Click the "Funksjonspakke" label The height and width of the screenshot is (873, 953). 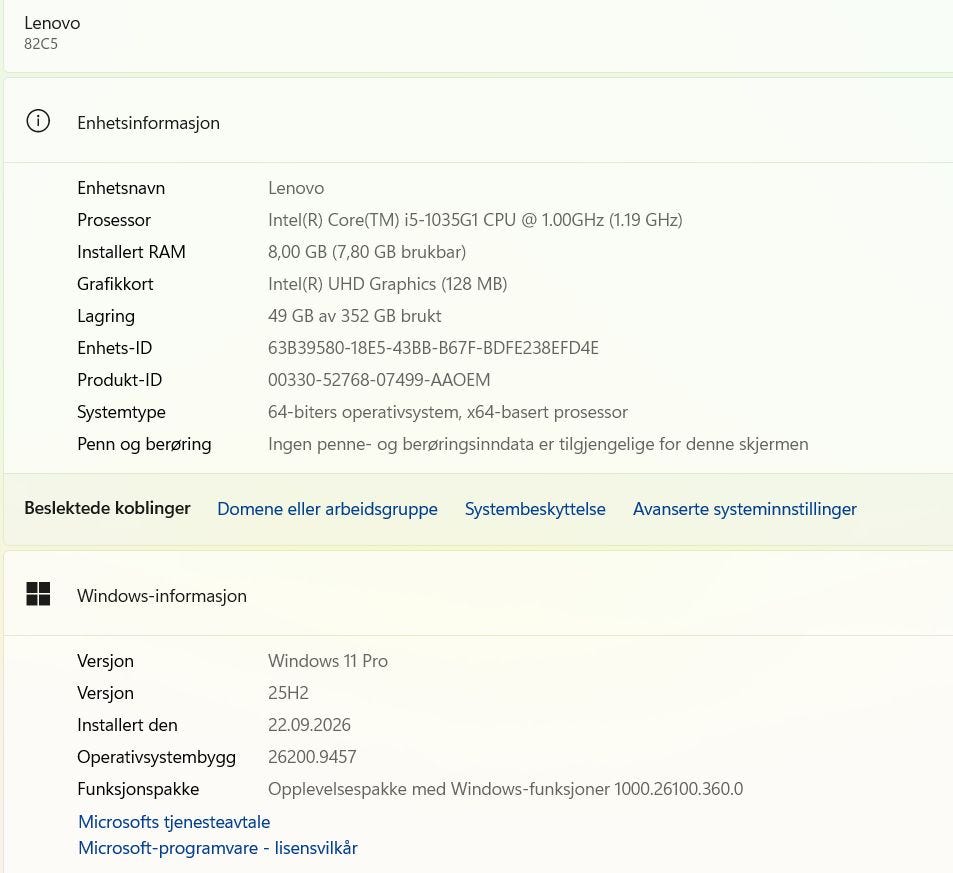pyautogui.click(x=138, y=789)
